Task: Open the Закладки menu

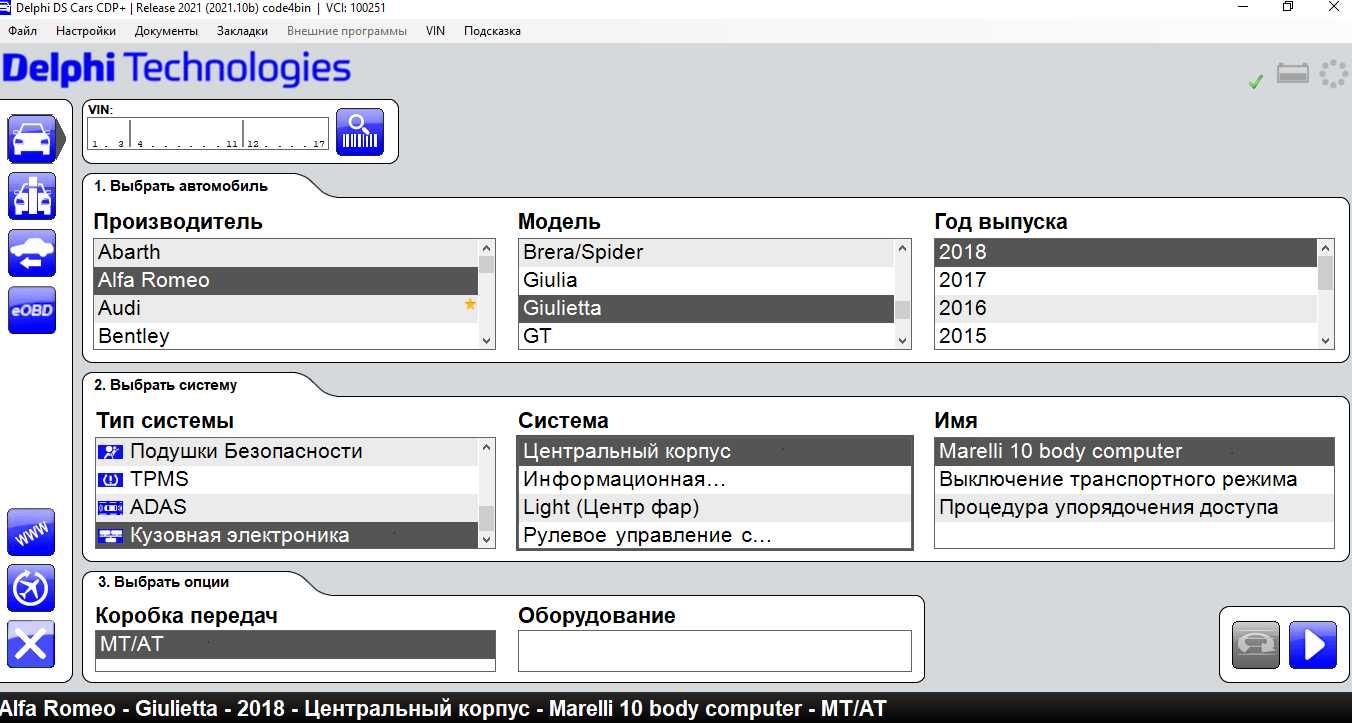Action: (x=242, y=31)
